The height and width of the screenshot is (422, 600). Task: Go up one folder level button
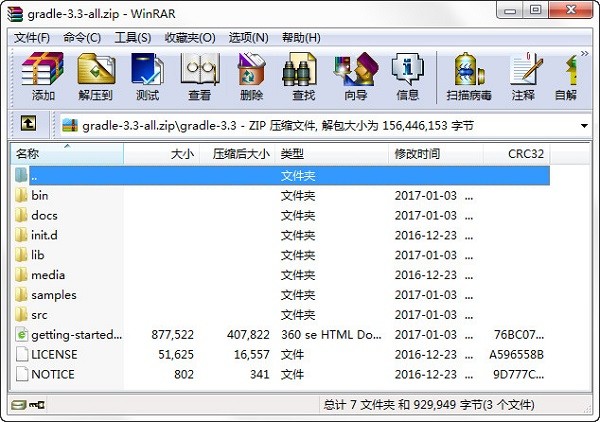point(28,124)
